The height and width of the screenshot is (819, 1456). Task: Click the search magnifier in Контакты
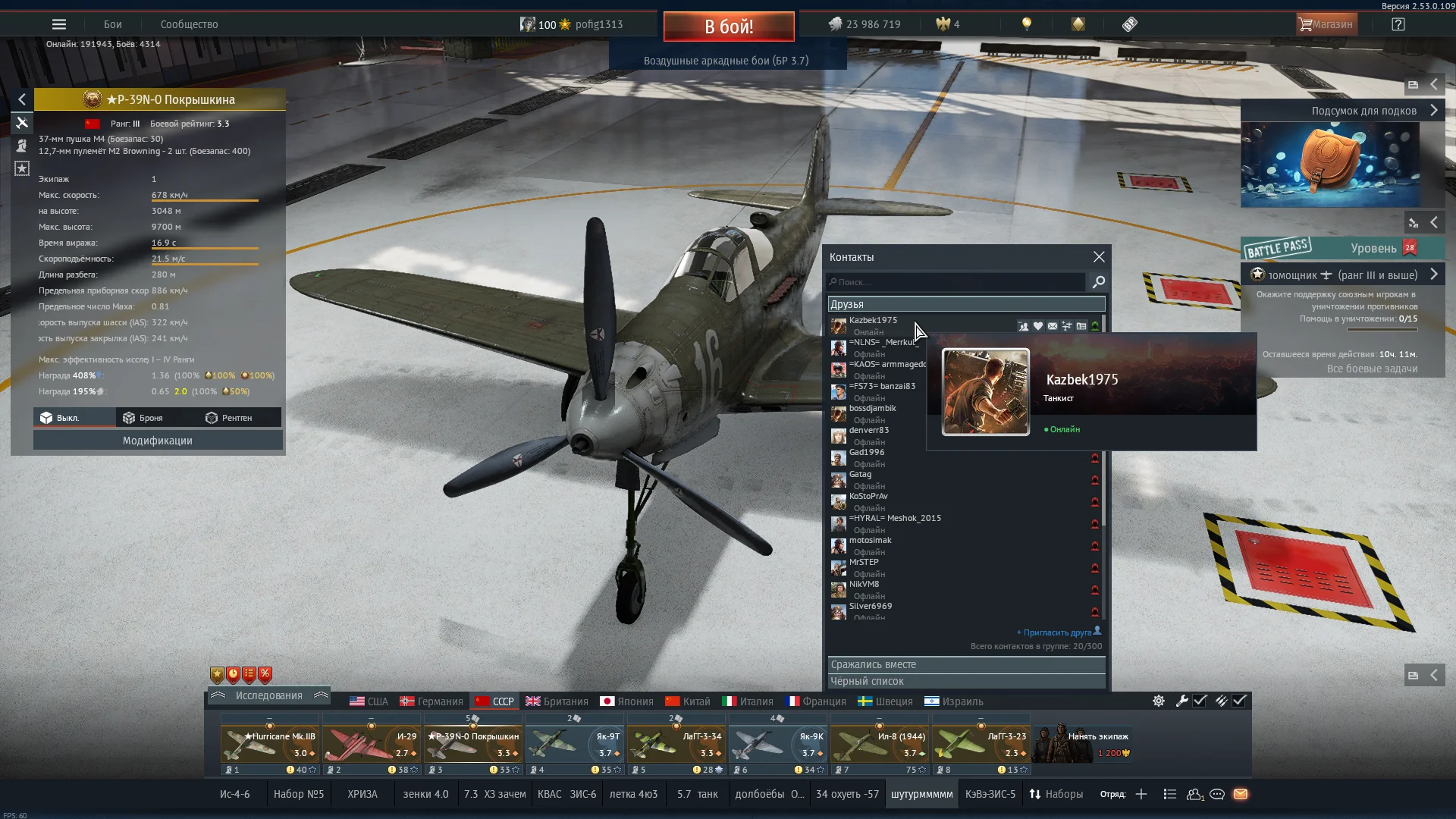click(1099, 282)
